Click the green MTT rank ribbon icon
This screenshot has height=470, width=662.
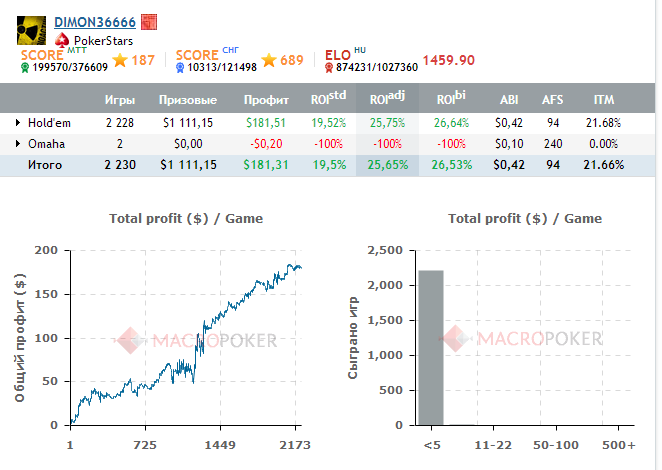click(x=25, y=67)
